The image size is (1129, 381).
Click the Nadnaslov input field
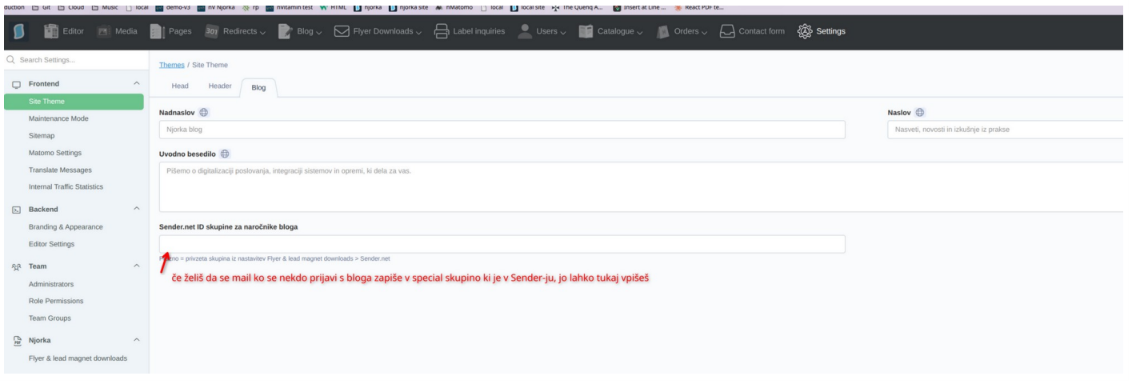point(502,130)
